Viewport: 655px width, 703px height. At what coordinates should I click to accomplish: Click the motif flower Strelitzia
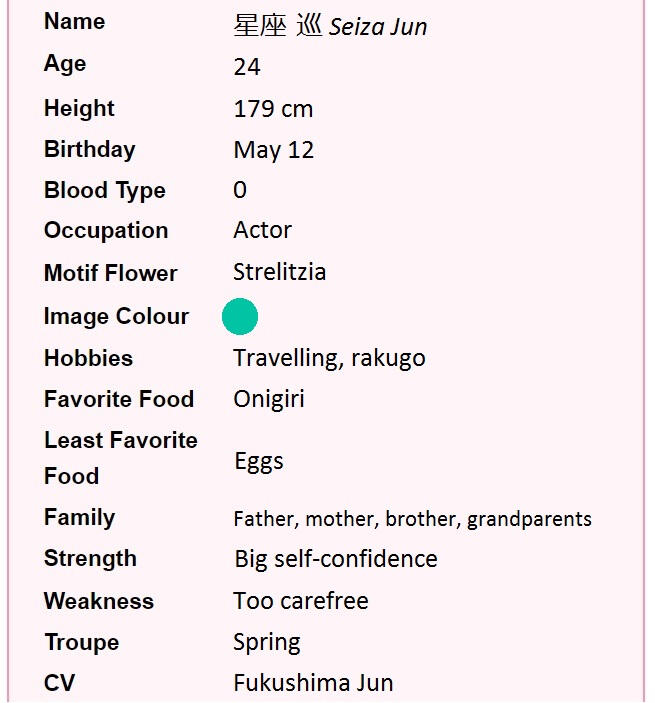pos(279,272)
